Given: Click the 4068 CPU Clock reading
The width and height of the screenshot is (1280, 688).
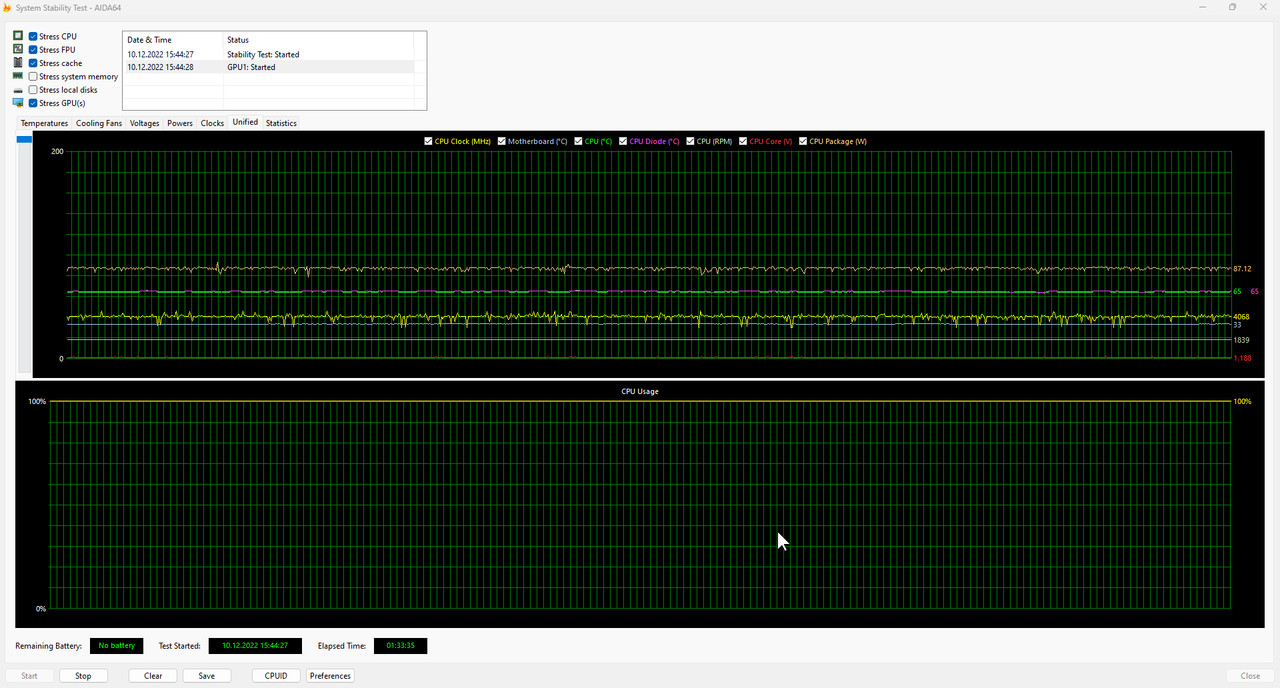Looking at the screenshot, I should [1241, 317].
